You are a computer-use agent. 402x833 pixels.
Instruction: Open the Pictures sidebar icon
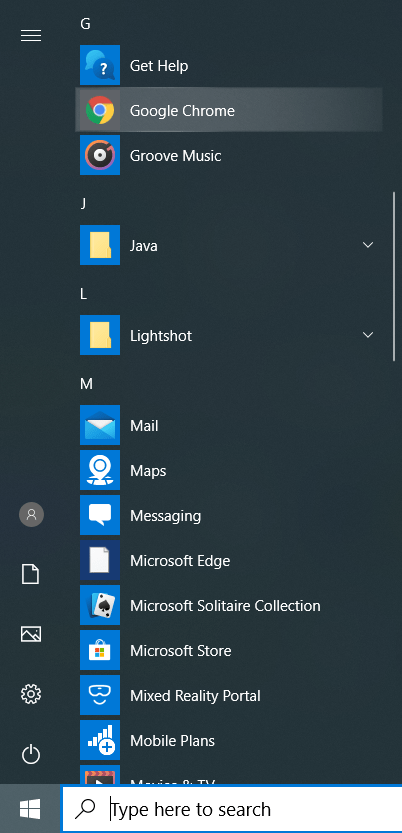click(31, 634)
